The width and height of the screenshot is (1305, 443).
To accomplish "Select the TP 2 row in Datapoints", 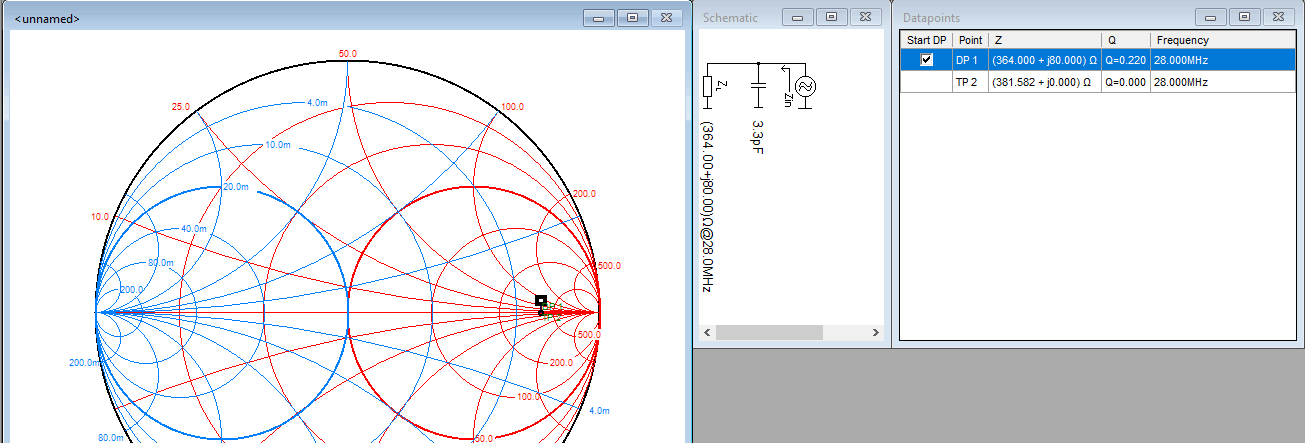I will coord(967,82).
